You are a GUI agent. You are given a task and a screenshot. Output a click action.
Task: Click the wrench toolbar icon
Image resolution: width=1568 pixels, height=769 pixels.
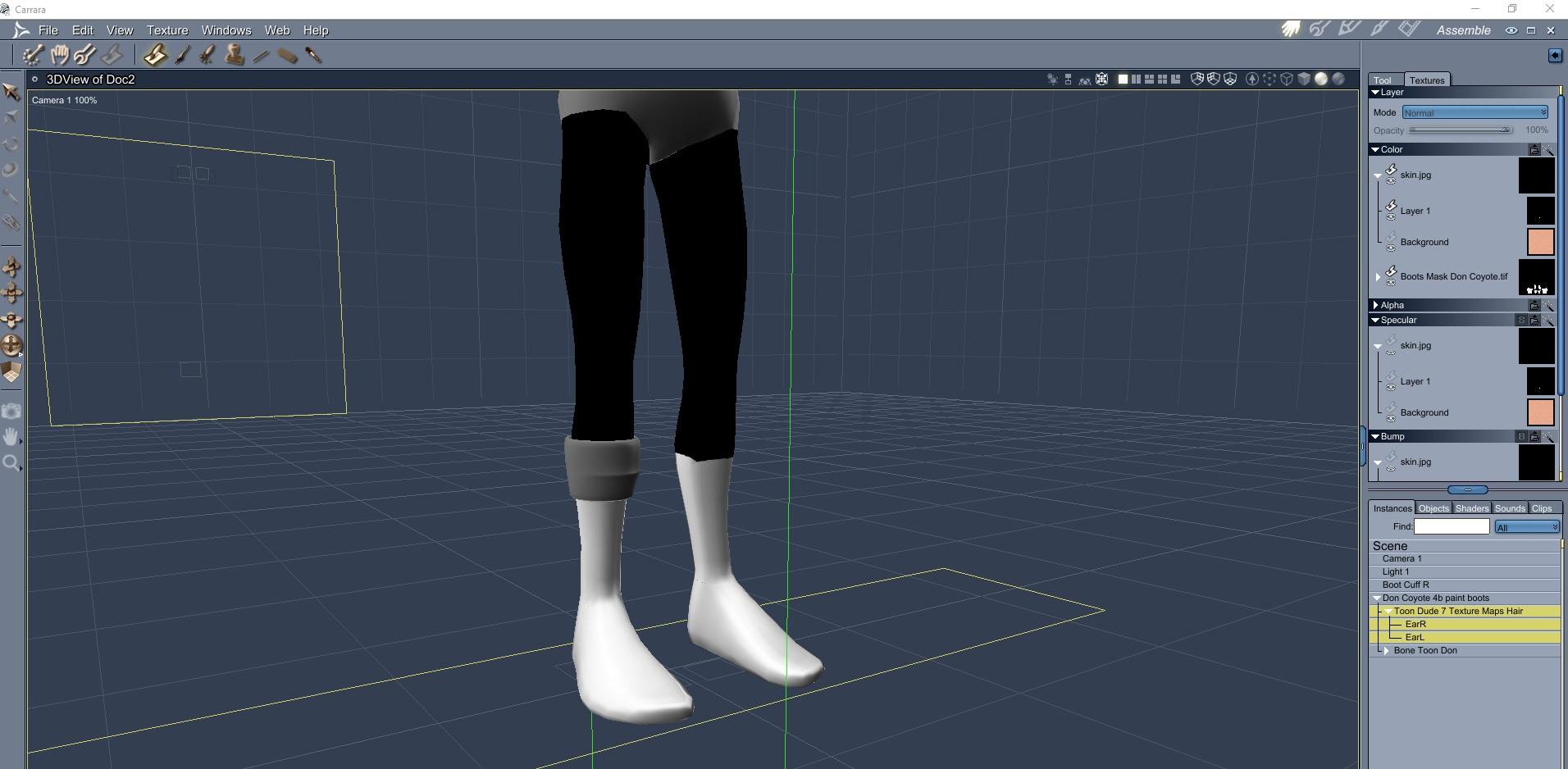(x=84, y=56)
